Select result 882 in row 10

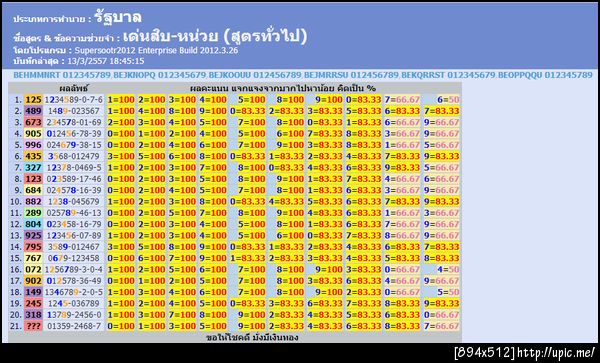click(x=33, y=201)
